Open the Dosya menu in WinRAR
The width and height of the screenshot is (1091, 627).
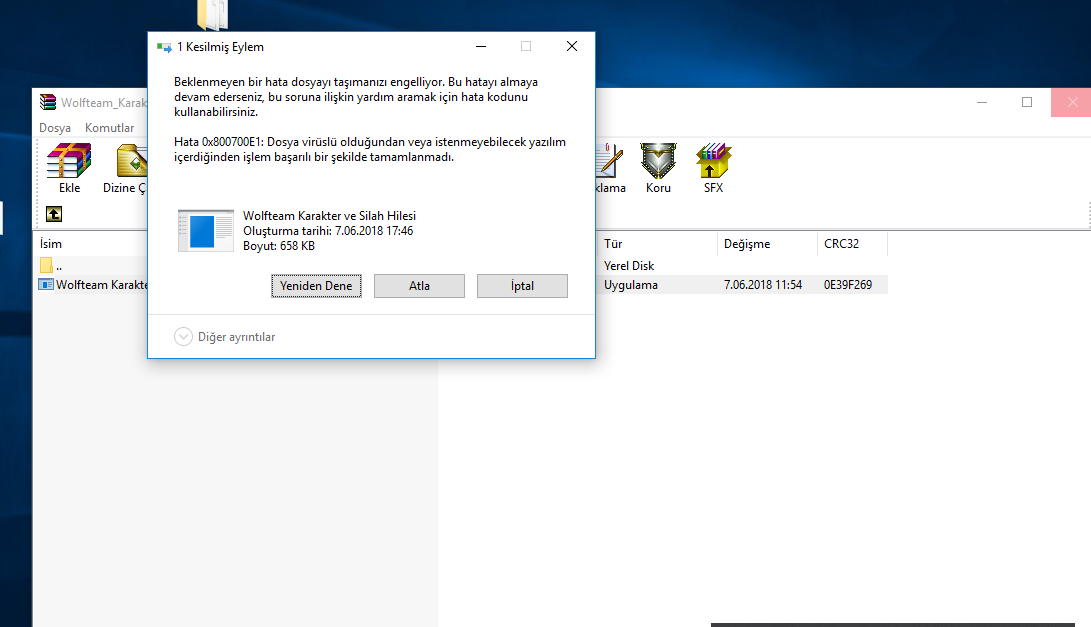55,128
